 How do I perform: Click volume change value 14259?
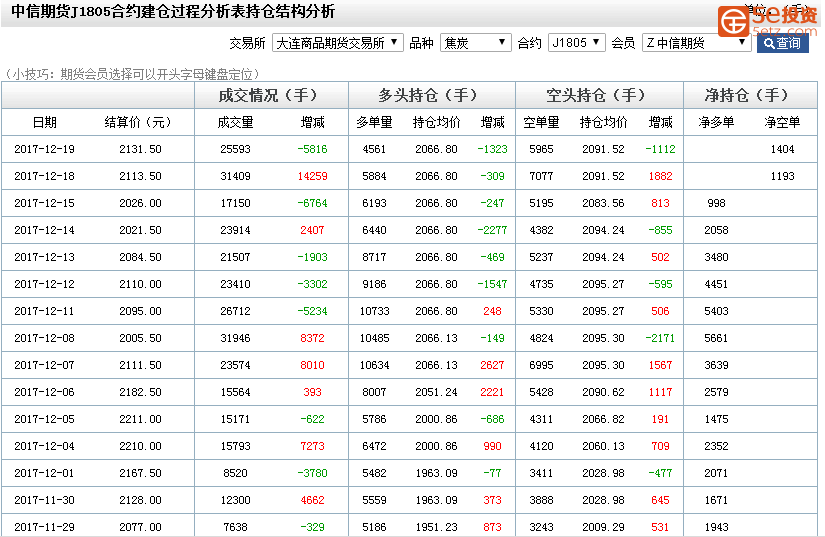coord(312,176)
